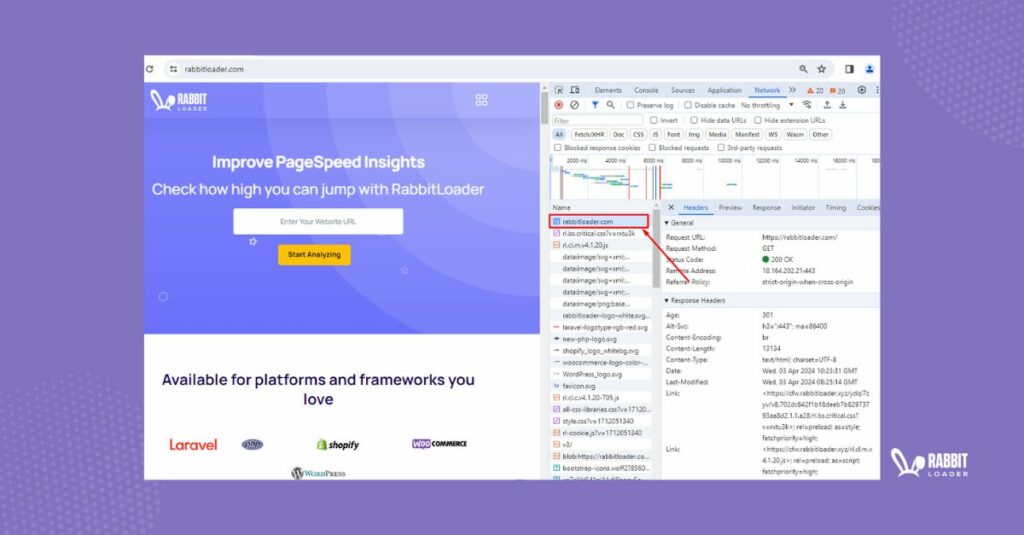Open the Preview tab of request
This screenshot has height=535, width=1024.
coord(730,208)
